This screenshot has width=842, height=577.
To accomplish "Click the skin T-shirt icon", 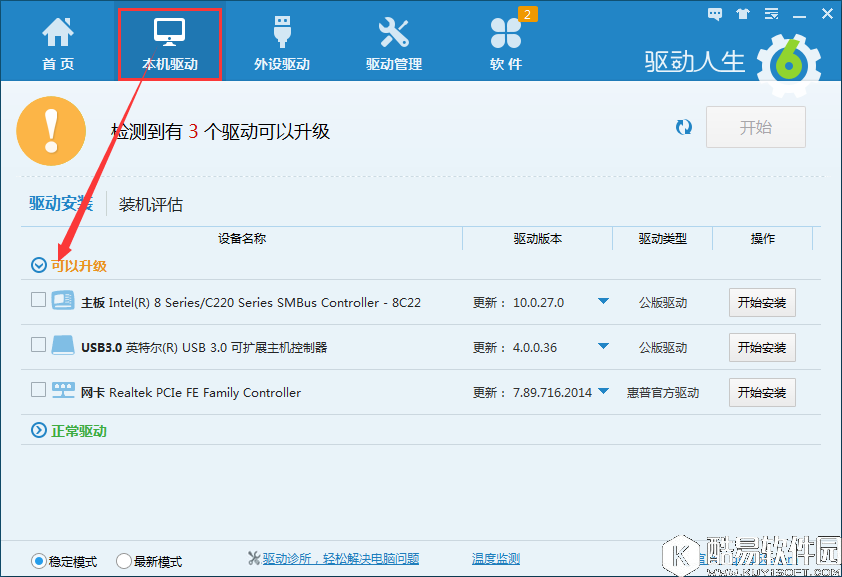I will (742, 14).
